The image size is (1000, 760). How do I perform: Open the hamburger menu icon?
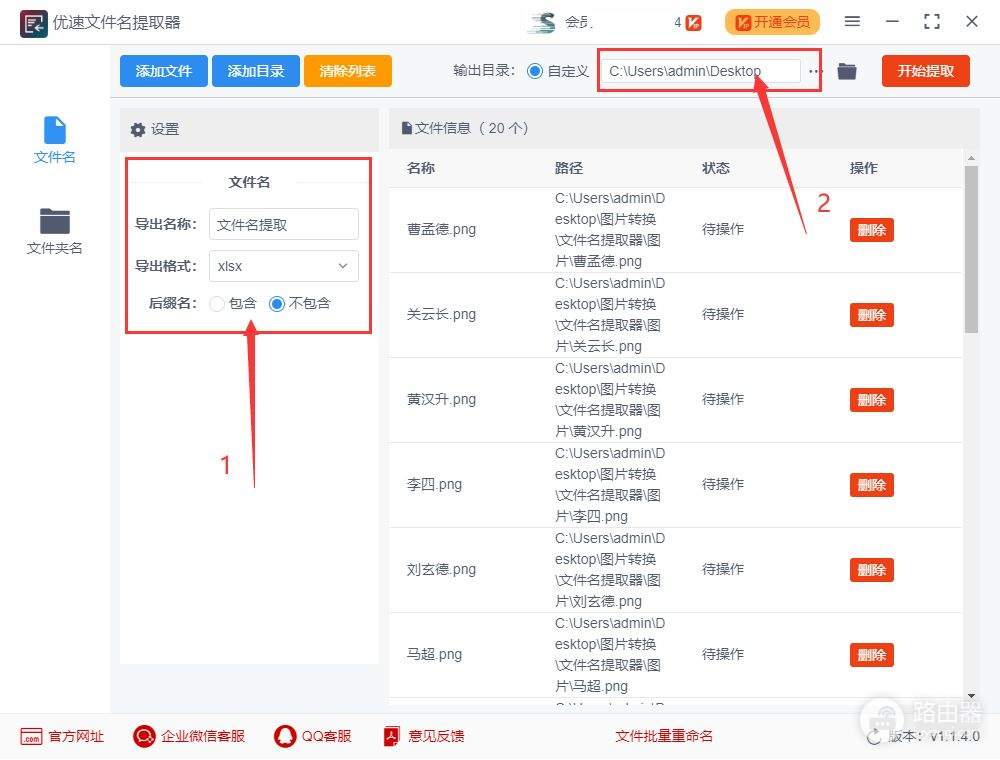tap(852, 22)
